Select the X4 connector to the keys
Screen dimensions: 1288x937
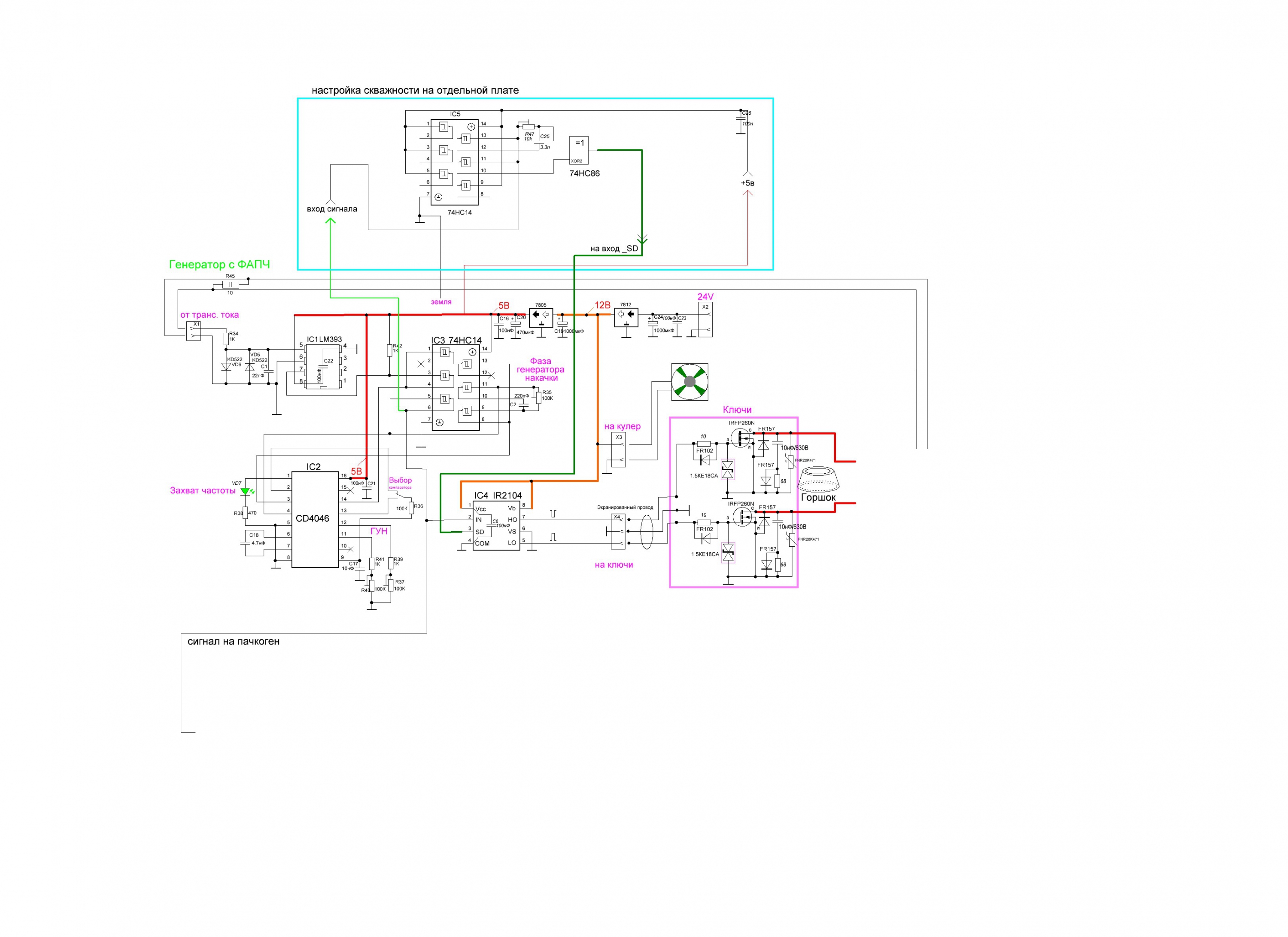point(618,532)
